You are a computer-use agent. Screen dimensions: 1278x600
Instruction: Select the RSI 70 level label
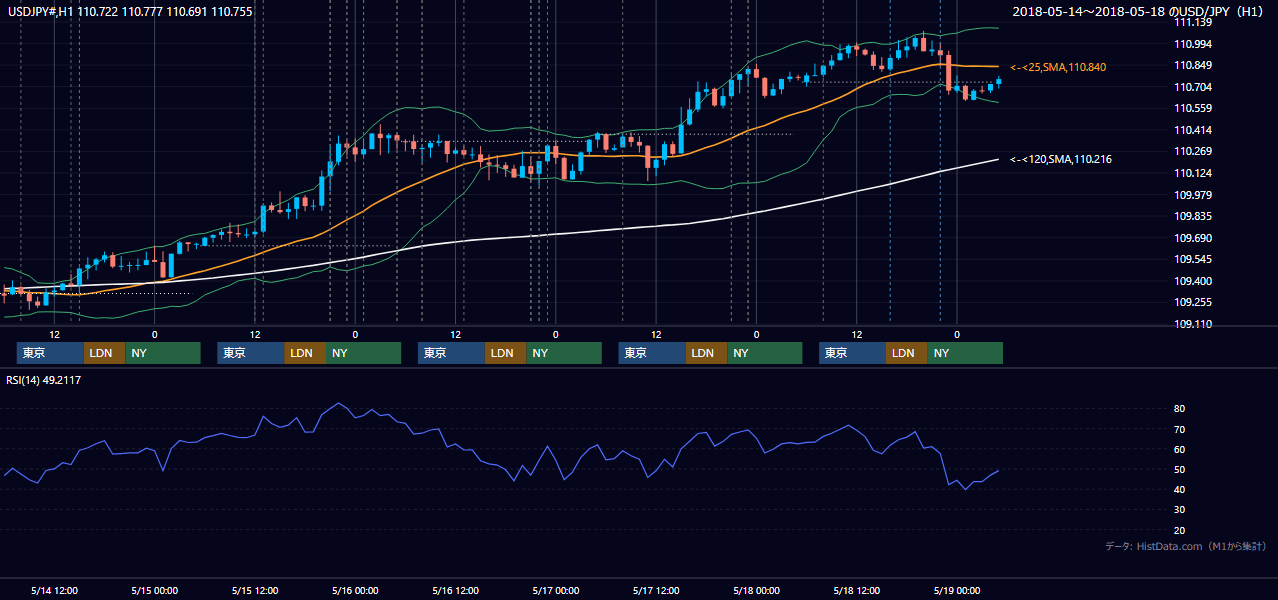(x=1180, y=429)
